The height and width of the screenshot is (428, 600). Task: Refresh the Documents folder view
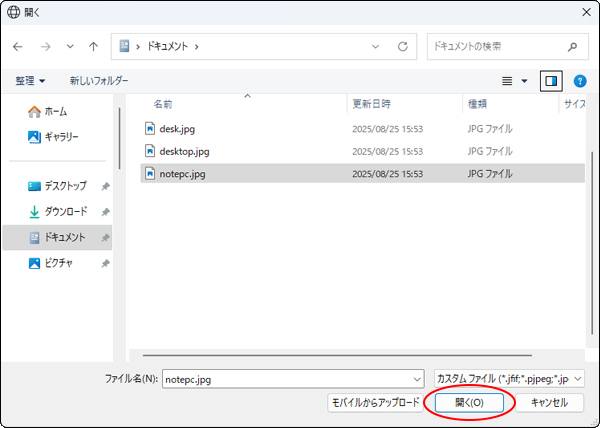(402, 46)
